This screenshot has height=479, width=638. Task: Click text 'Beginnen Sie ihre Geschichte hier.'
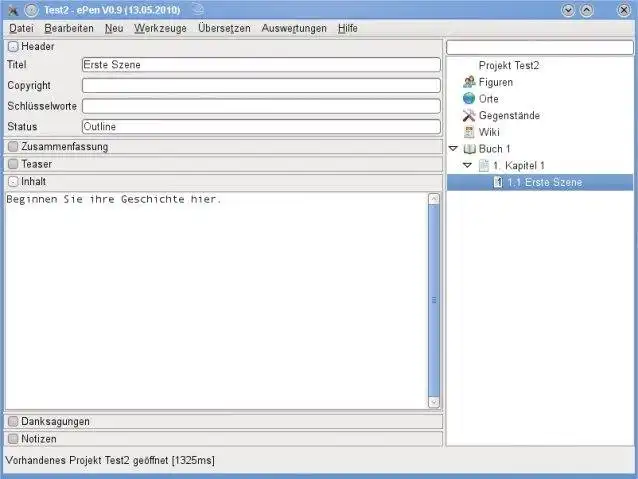click(114, 199)
